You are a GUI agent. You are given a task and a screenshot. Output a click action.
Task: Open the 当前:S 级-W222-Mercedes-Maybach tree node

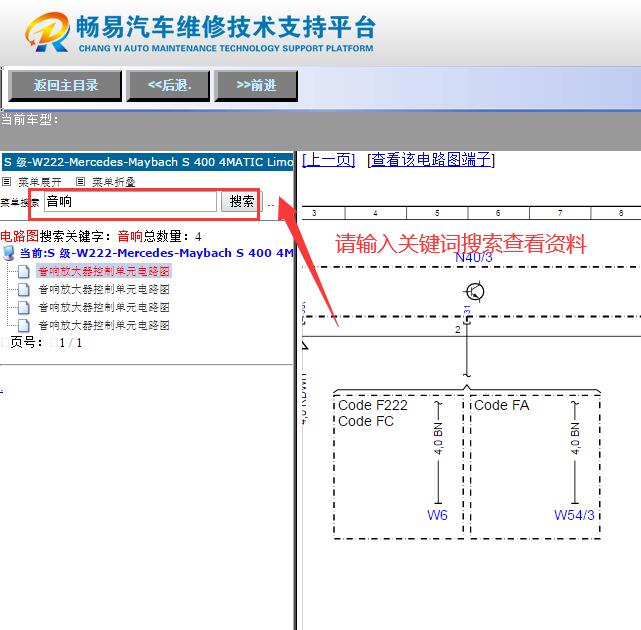tap(156, 253)
